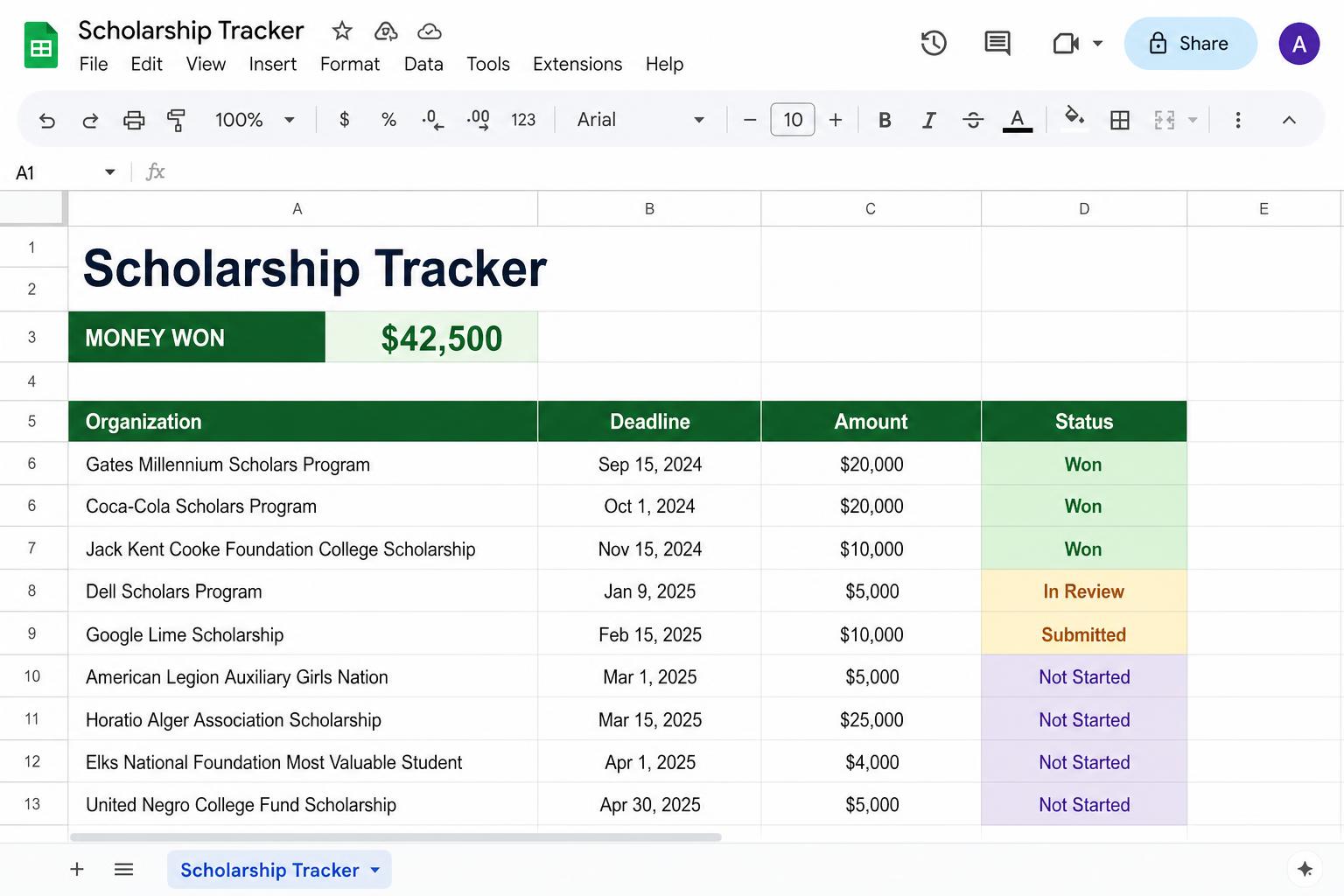Select row 9 header

click(x=32, y=633)
